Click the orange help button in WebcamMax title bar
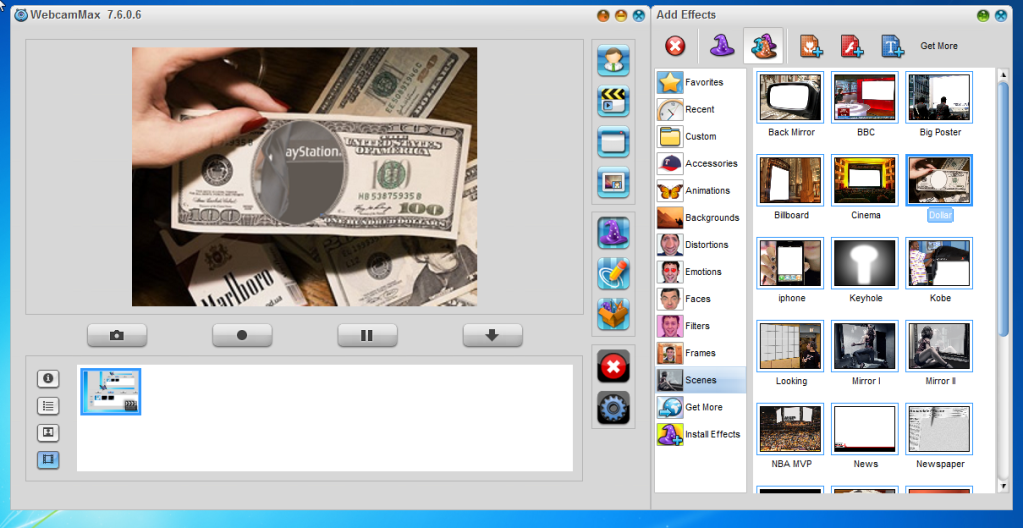 pyautogui.click(x=603, y=15)
